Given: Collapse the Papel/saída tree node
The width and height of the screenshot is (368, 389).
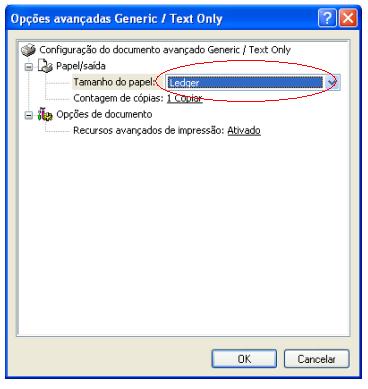Looking at the screenshot, I should coord(29,67).
